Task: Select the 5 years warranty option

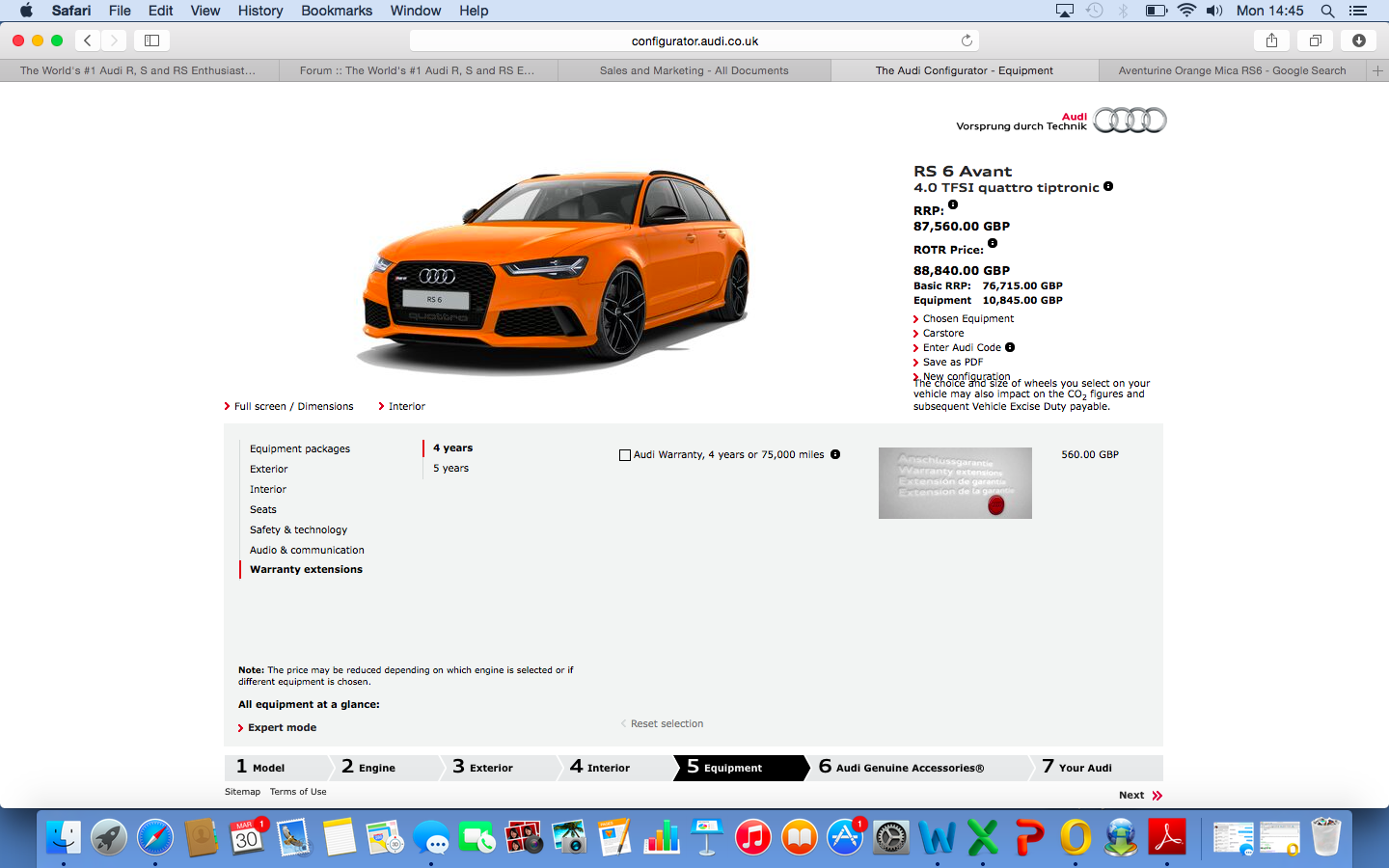Action: 450,468
